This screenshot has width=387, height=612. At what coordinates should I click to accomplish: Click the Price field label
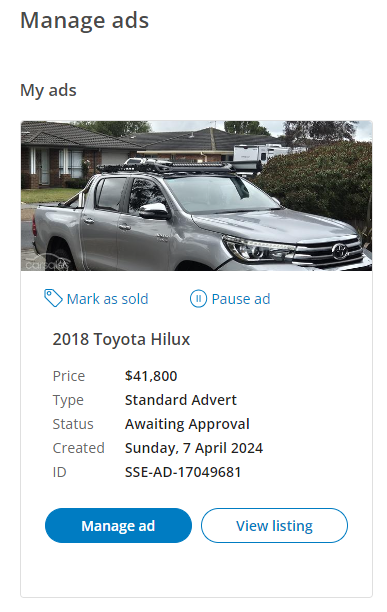(69, 376)
